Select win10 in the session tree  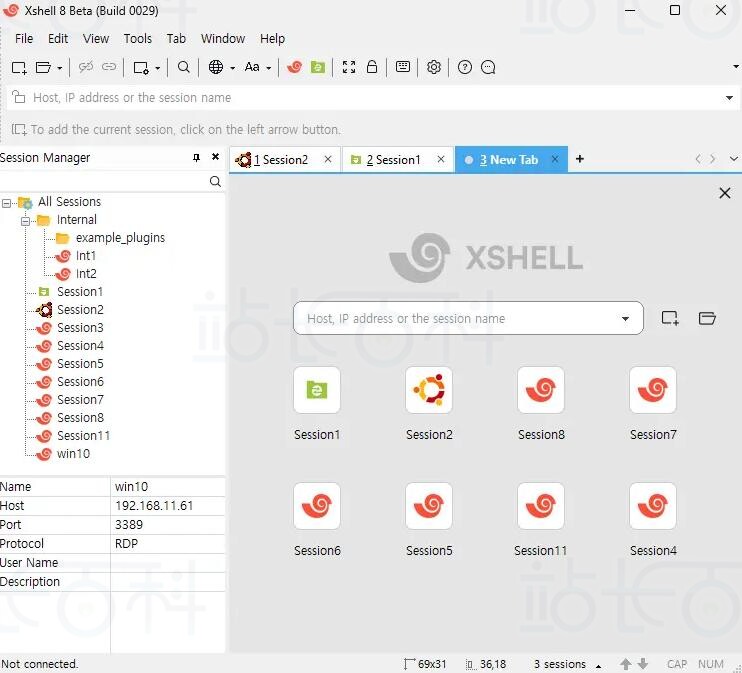coord(73,453)
